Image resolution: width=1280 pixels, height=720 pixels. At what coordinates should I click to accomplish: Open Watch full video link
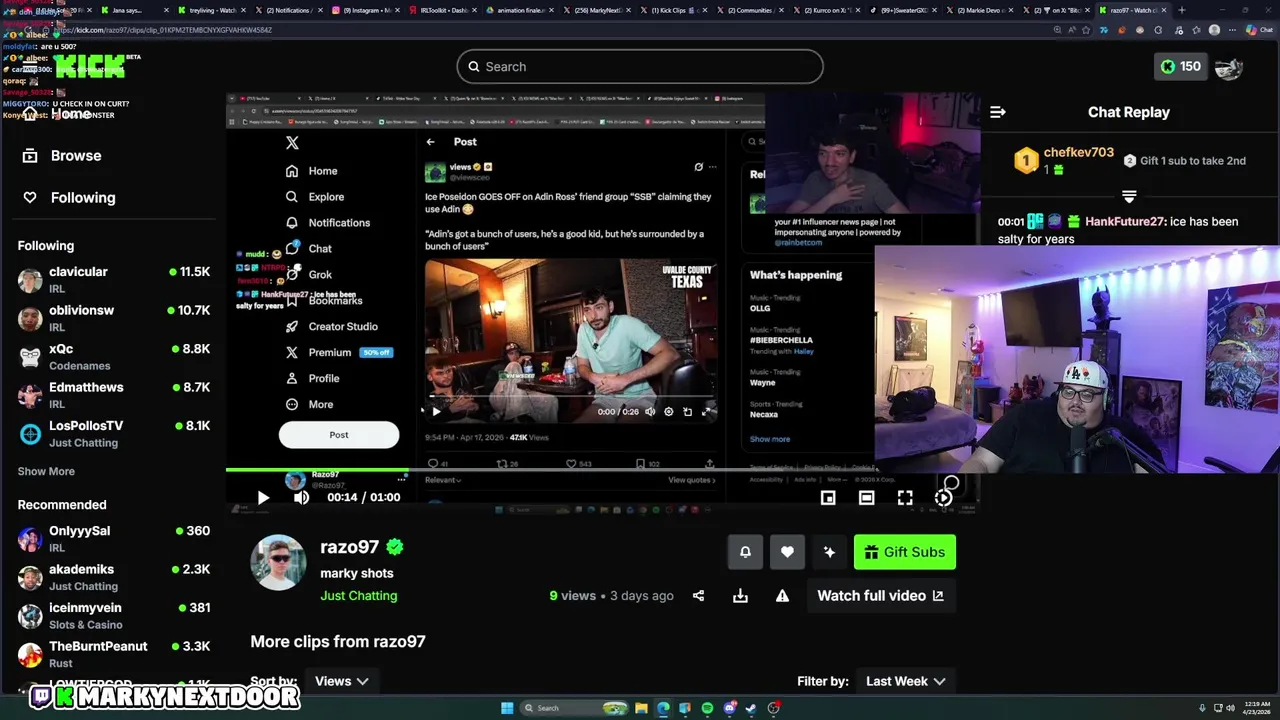[880, 596]
